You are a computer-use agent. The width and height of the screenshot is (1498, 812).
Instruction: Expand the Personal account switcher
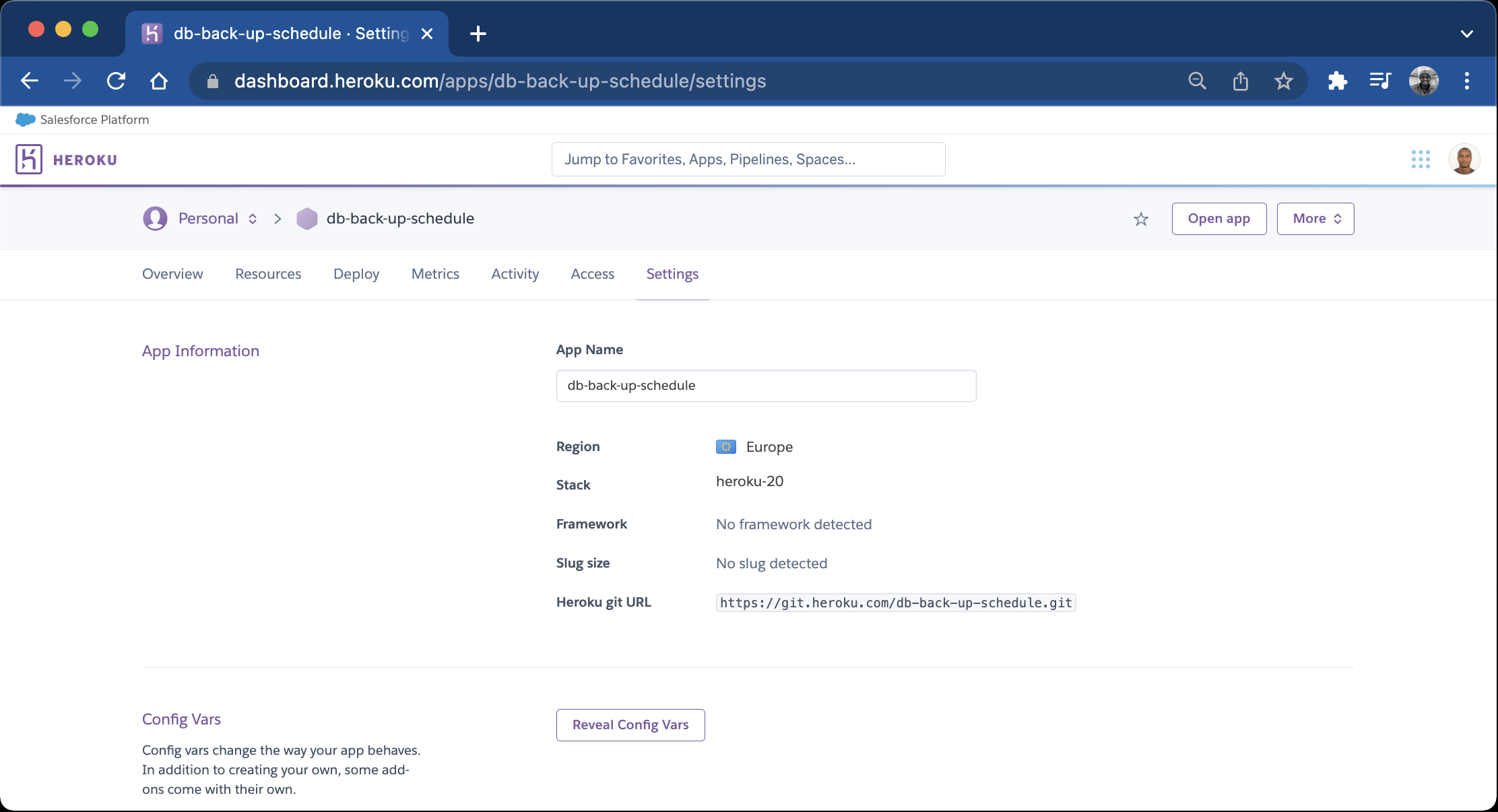point(253,218)
